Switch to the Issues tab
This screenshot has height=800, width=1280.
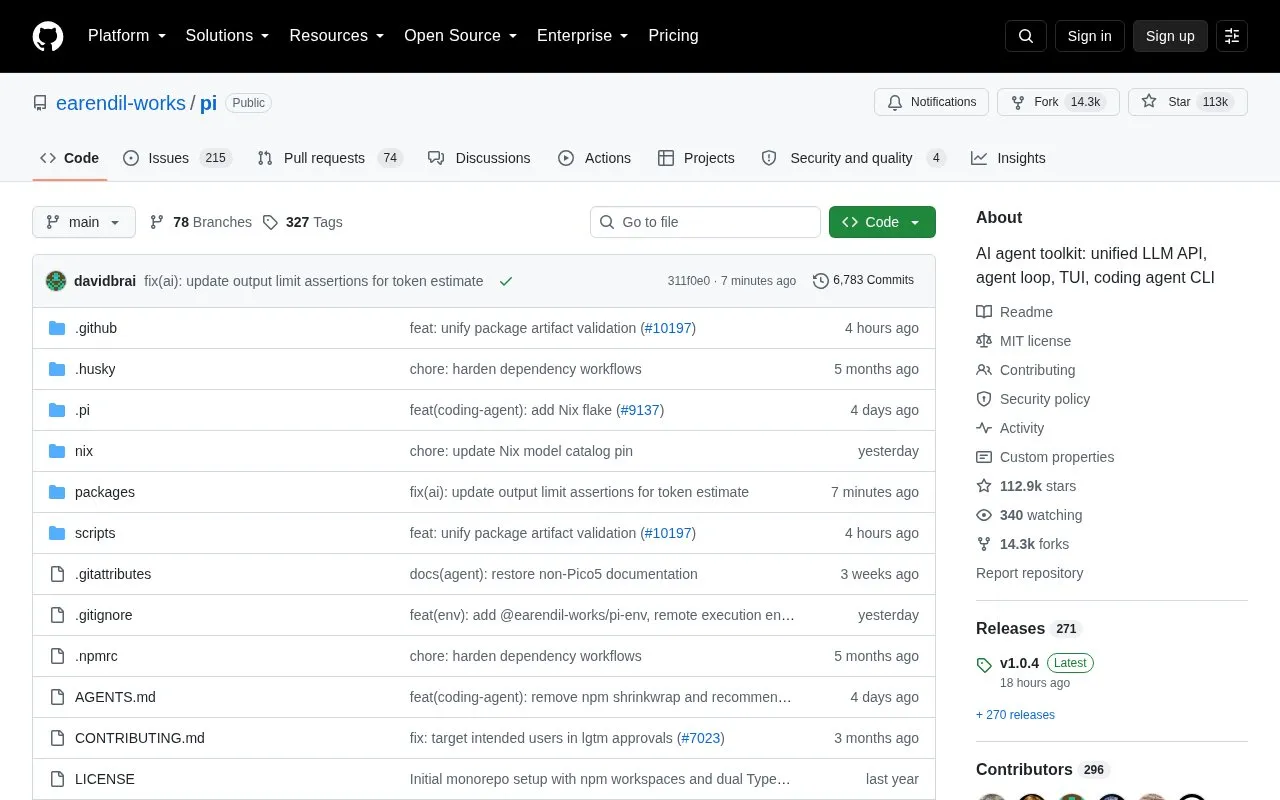pyautogui.click(x=177, y=158)
